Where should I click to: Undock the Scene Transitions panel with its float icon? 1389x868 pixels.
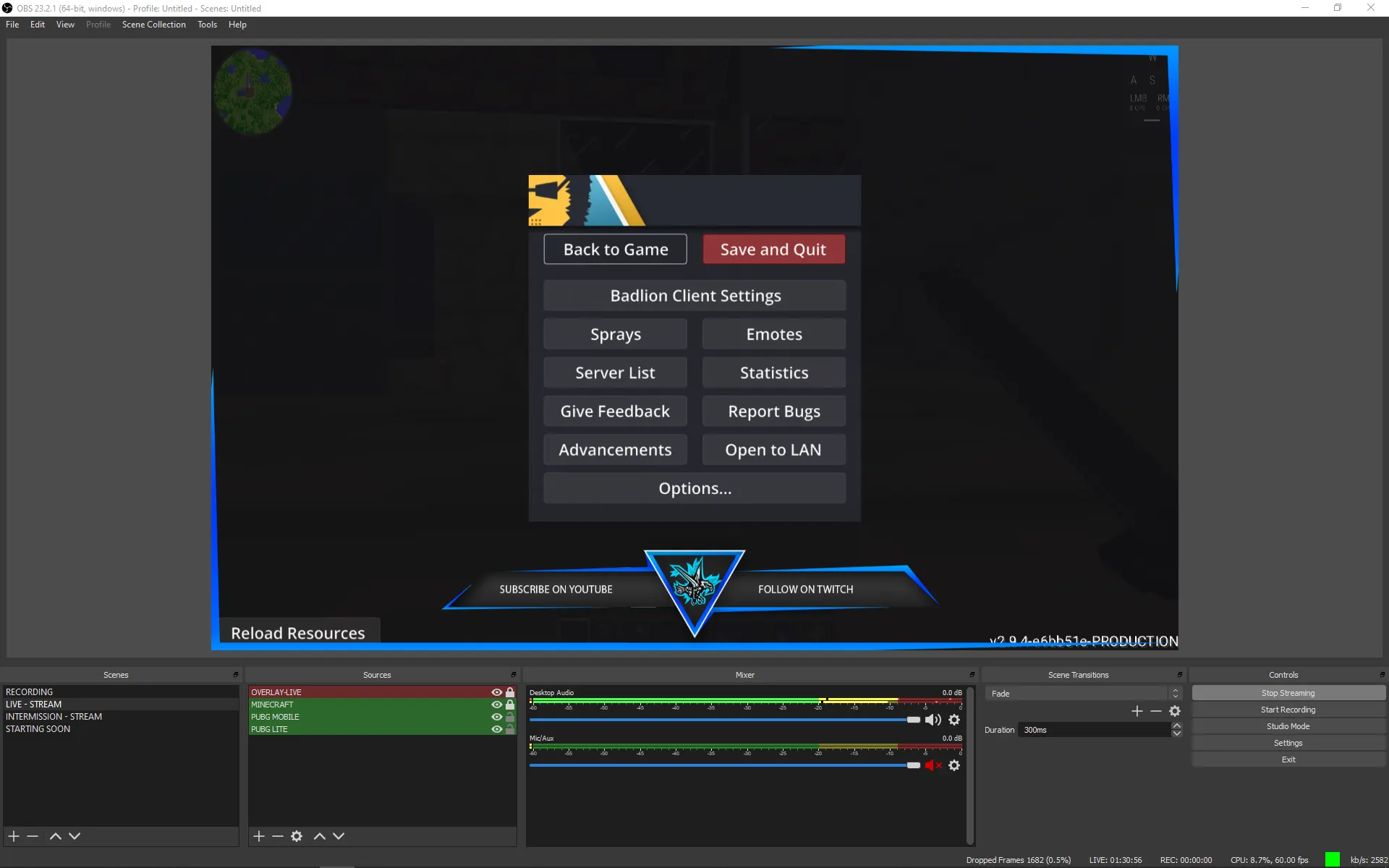pyautogui.click(x=1180, y=675)
